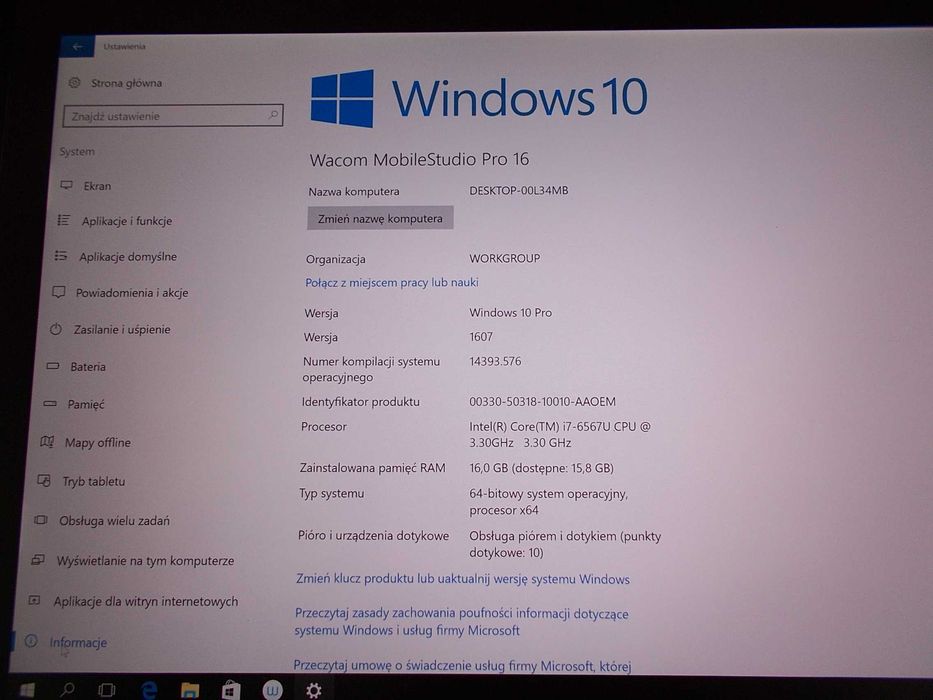This screenshot has width=933, height=700.
Task: Click the projection icon beside Wyświetlanie na tym komputerze
Action: coord(37,560)
